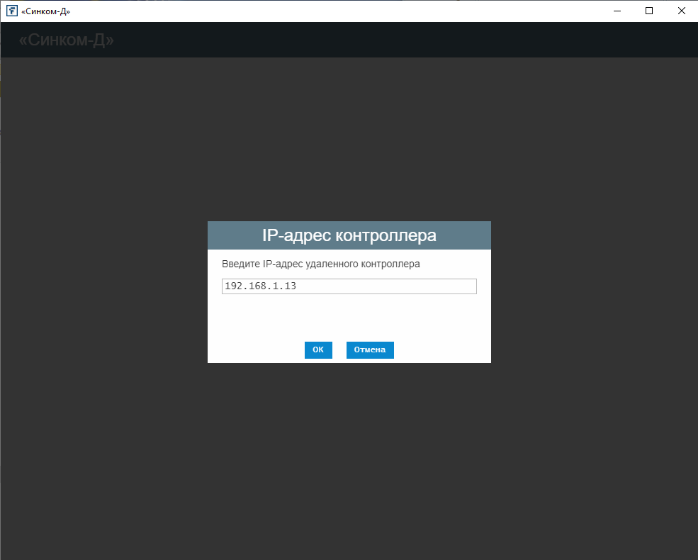Click the 192.168.1.13 text in the field
Image resolution: width=698 pixels, height=560 pixels.
coord(261,286)
